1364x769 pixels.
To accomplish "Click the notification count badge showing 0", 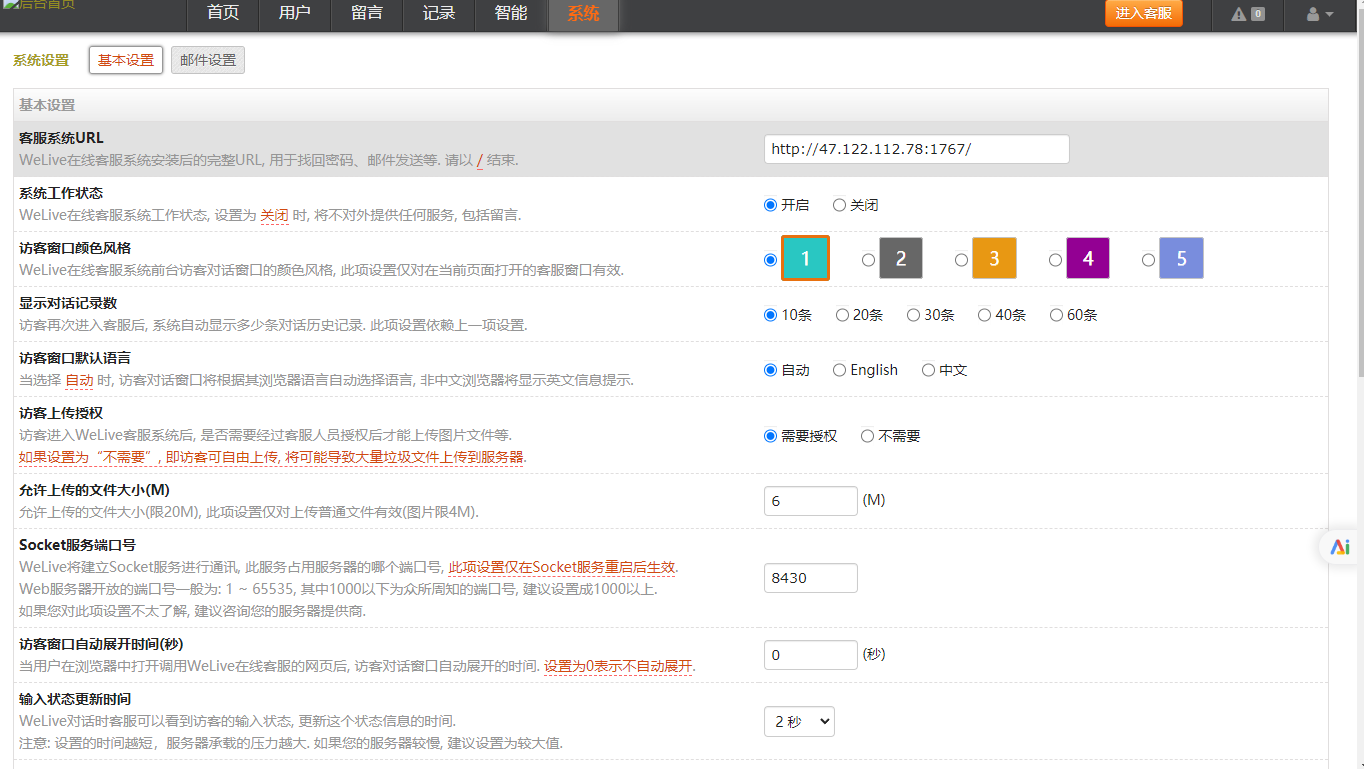I will (x=1260, y=15).
